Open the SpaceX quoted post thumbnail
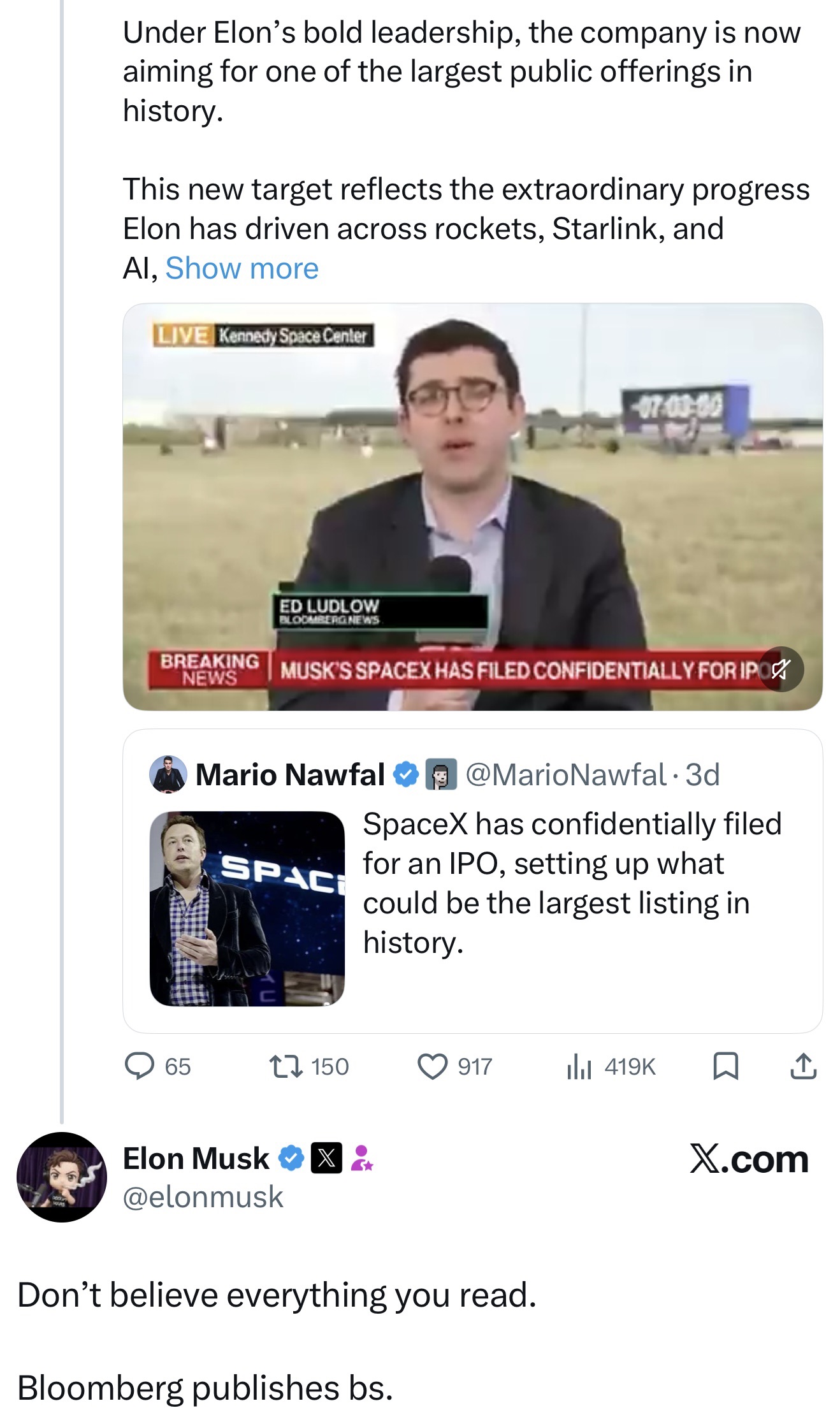Screen dimensions: 840x1408 pyautogui.click(x=247, y=908)
